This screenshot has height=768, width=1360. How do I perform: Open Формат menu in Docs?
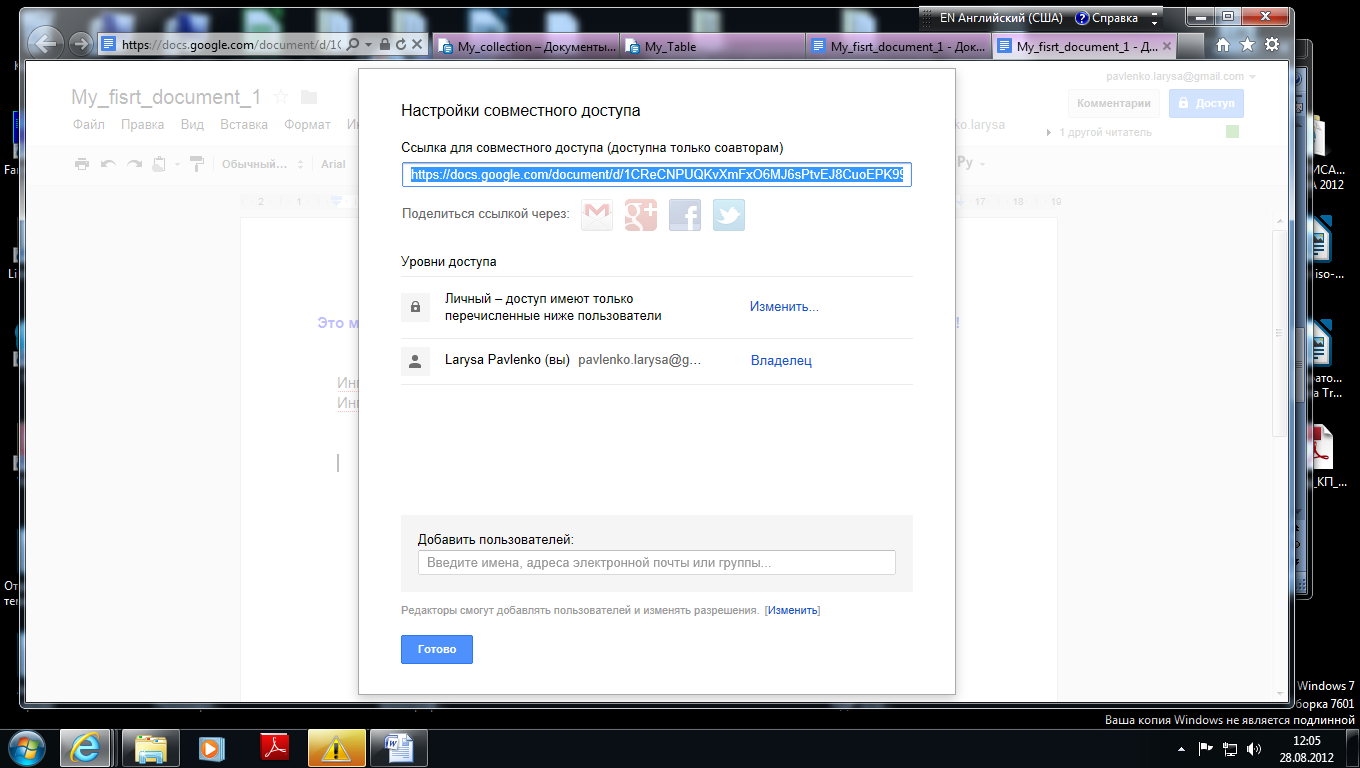click(x=307, y=125)
